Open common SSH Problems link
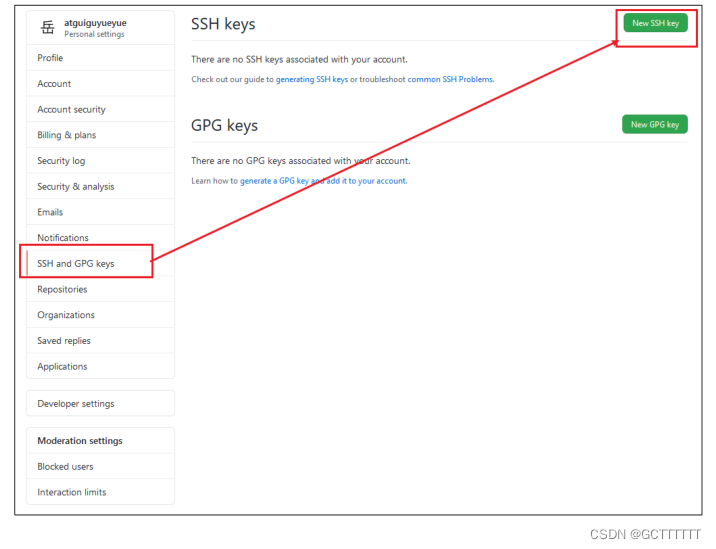 click(450, 79)
